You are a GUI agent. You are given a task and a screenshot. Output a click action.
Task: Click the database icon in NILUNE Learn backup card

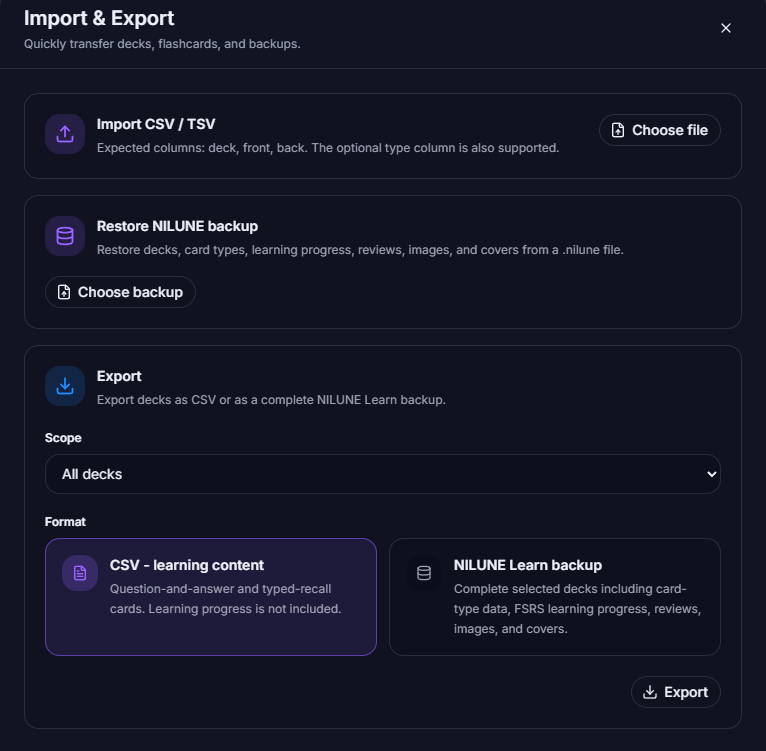click(x=424, y=573)
